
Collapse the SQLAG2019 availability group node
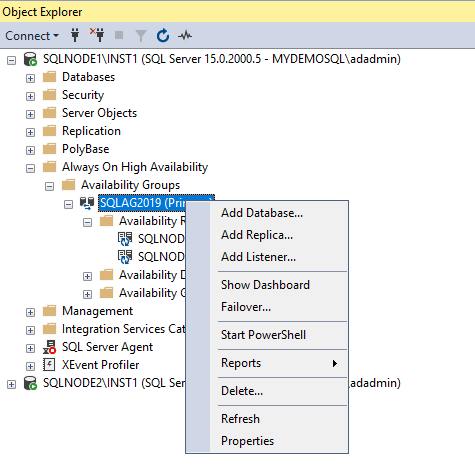[x=68, y=204]
